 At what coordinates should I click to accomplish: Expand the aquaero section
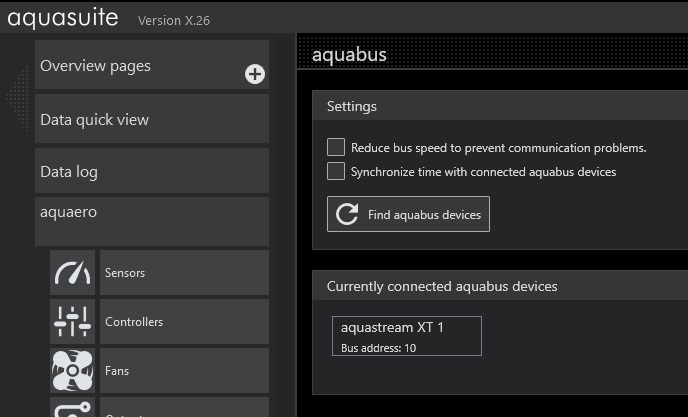pos(152,213)
